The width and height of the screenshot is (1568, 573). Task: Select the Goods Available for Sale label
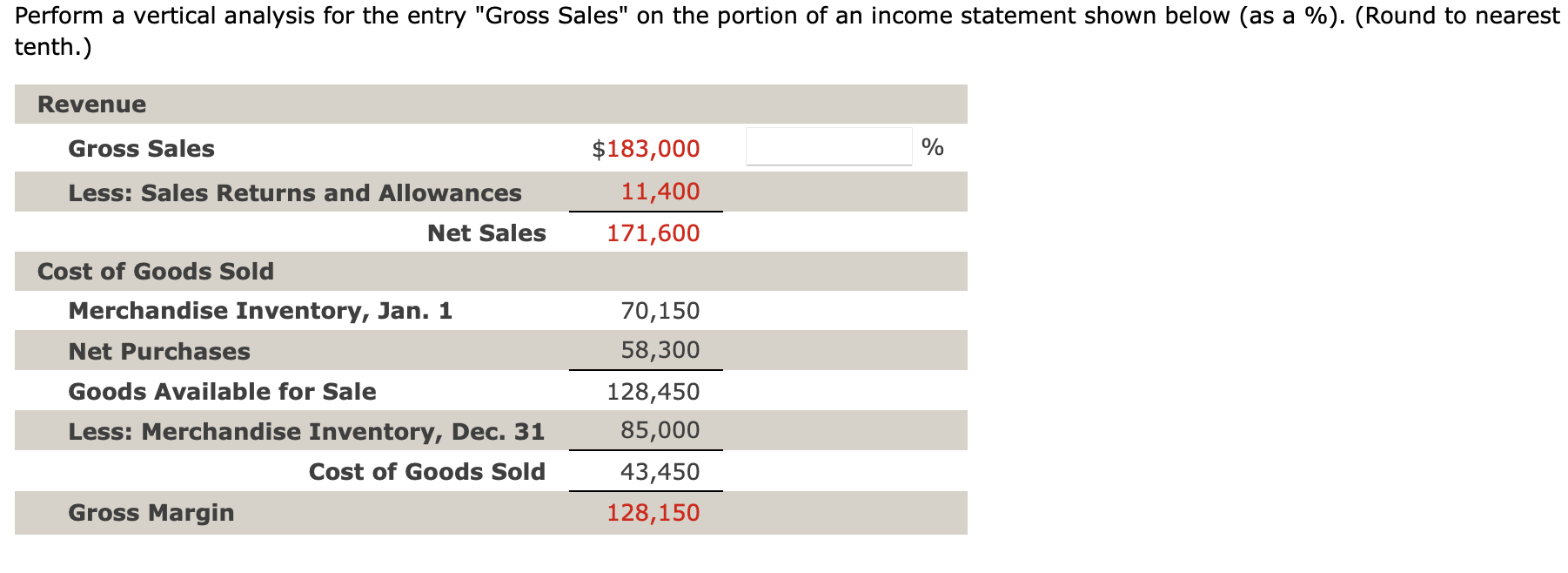click(222, 391)
